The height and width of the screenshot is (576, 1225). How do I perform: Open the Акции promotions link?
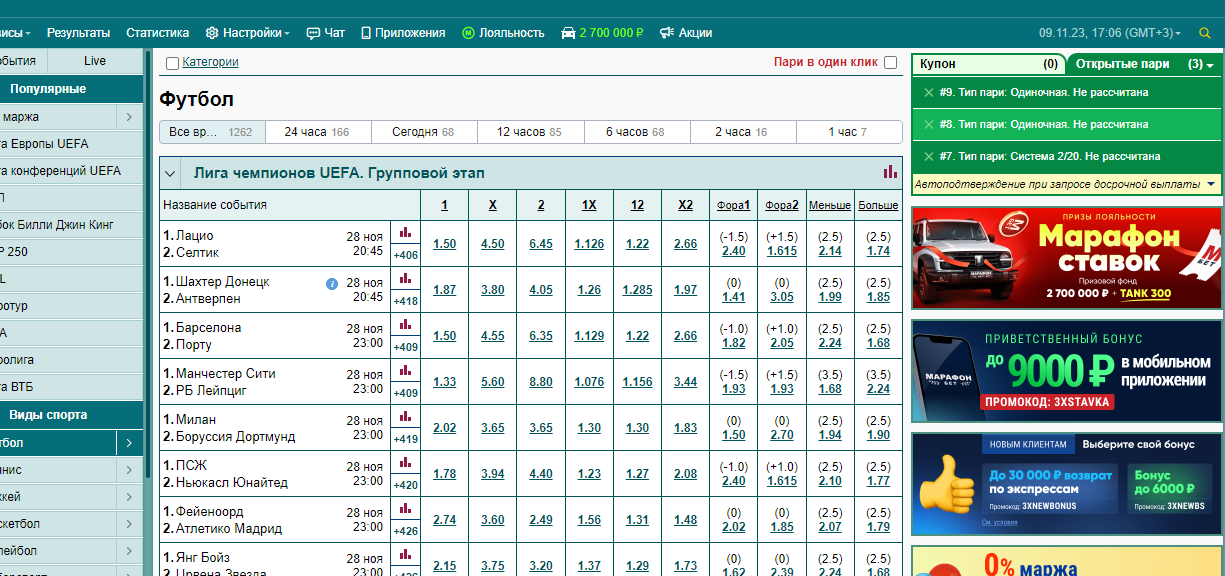click(x=686, y=33)
